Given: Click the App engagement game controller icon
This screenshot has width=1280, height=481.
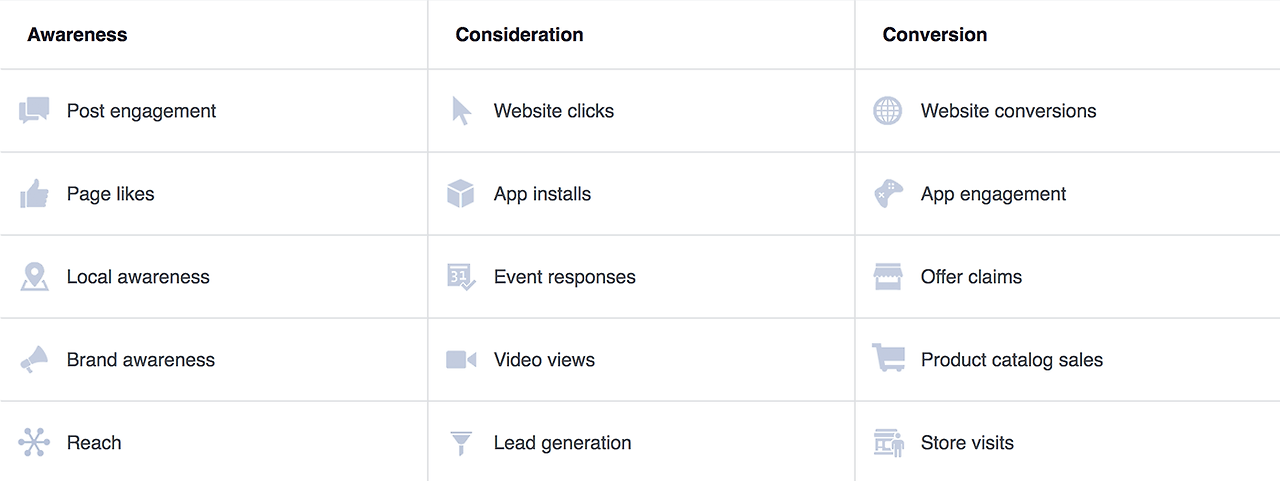Looking at the screenshot, I should click(x=888, y=194).
